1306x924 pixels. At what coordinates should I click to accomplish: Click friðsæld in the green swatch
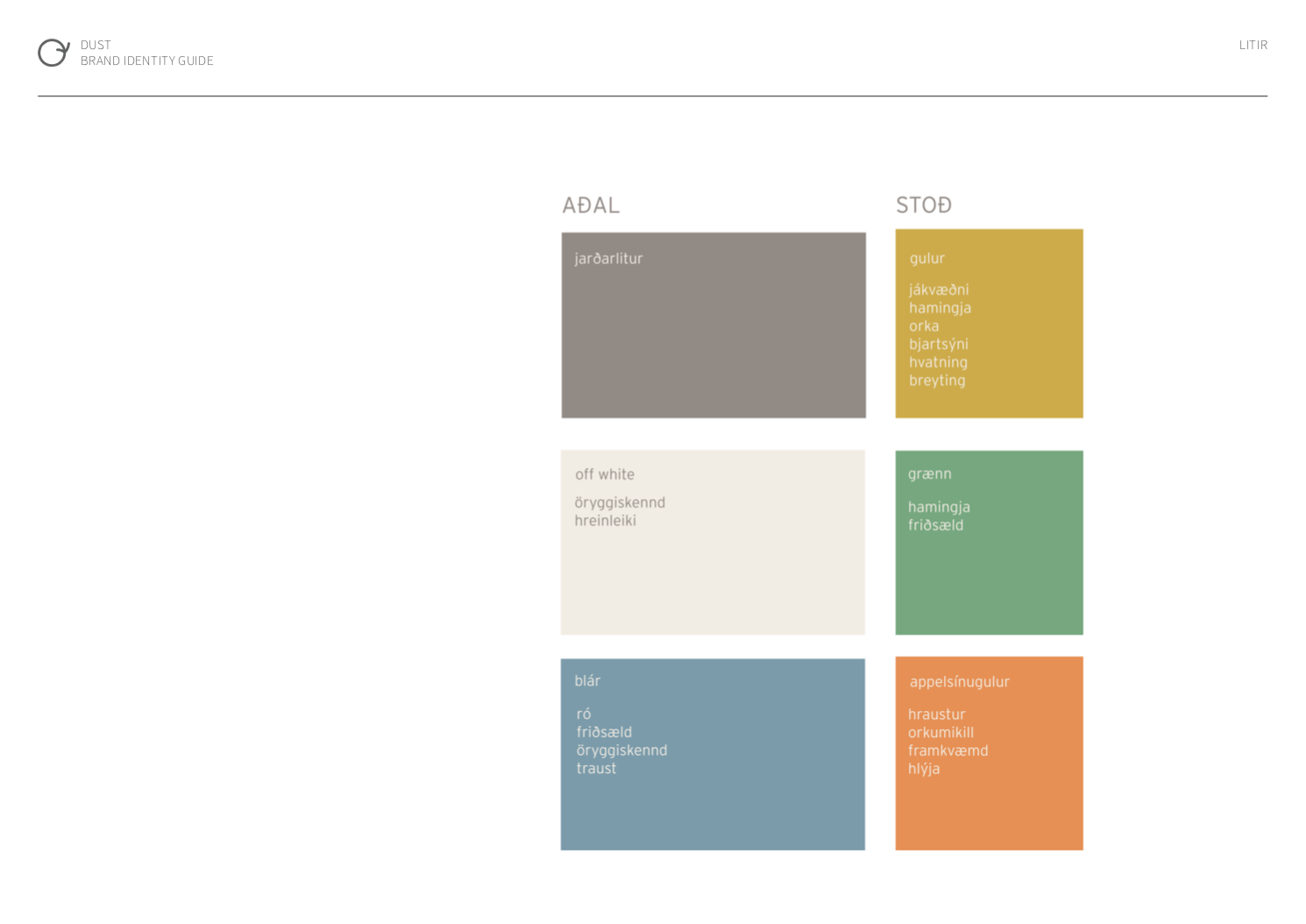(x=935, y=525)
